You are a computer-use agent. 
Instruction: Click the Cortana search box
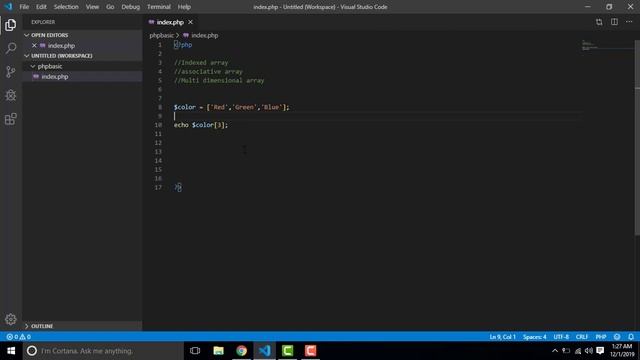coord(103,351)
